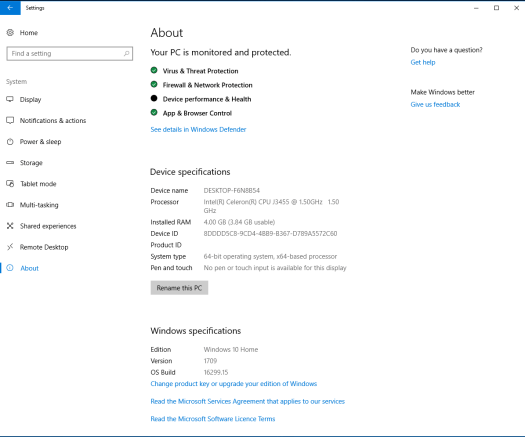Screen dimensions: 525x437
Task: Open See details in Windows Defender link
Action: coord(198,130)
